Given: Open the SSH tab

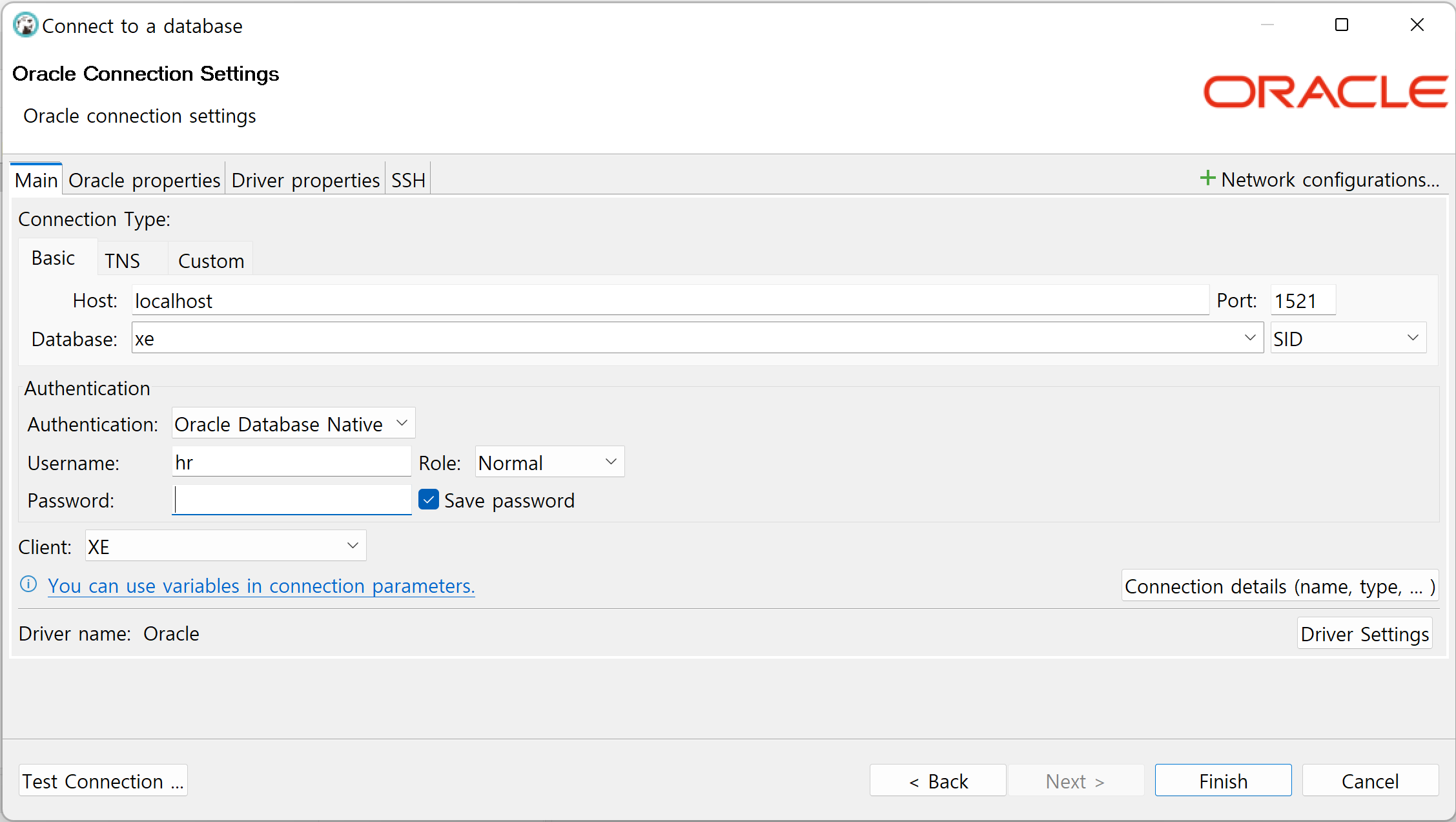Looking at the screenshot, I should tap(408, 180).
